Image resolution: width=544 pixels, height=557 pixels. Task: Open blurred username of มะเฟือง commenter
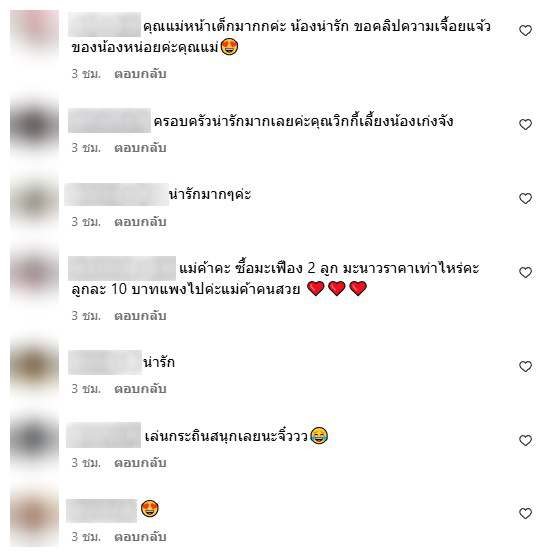pos(122,268)
